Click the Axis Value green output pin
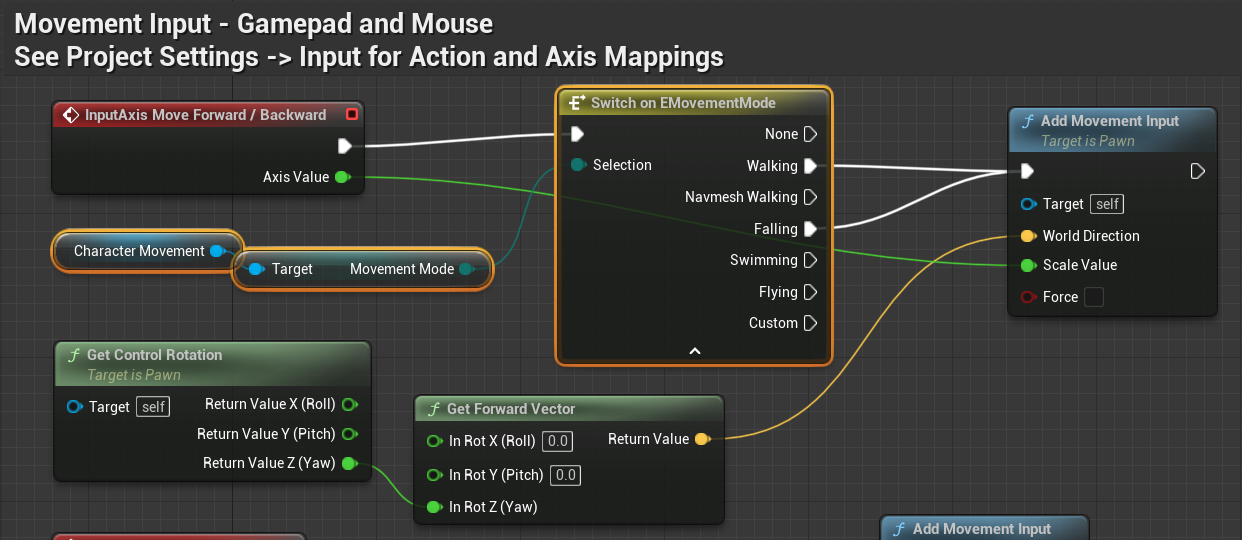This screenshot has width=1242, height=540. point(342,177)
